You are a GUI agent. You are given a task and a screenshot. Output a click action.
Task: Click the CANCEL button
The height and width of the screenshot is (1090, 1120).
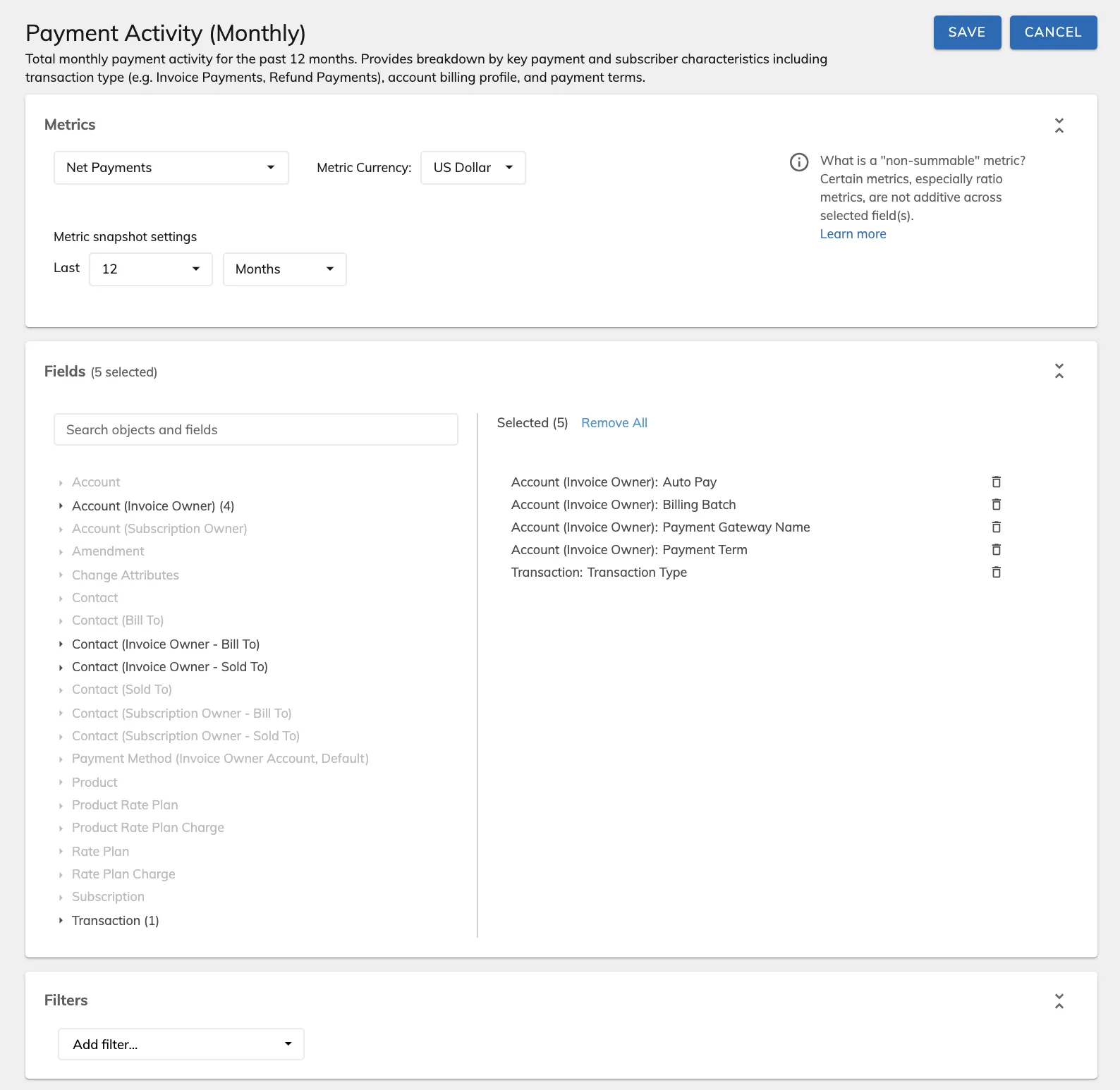[1053, 32]
